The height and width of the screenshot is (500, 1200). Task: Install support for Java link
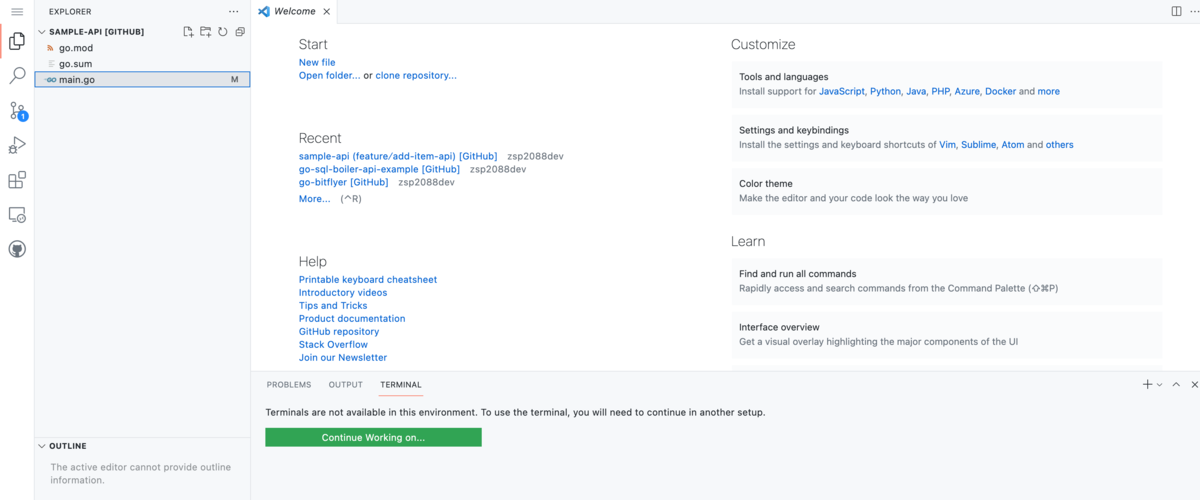916,91
